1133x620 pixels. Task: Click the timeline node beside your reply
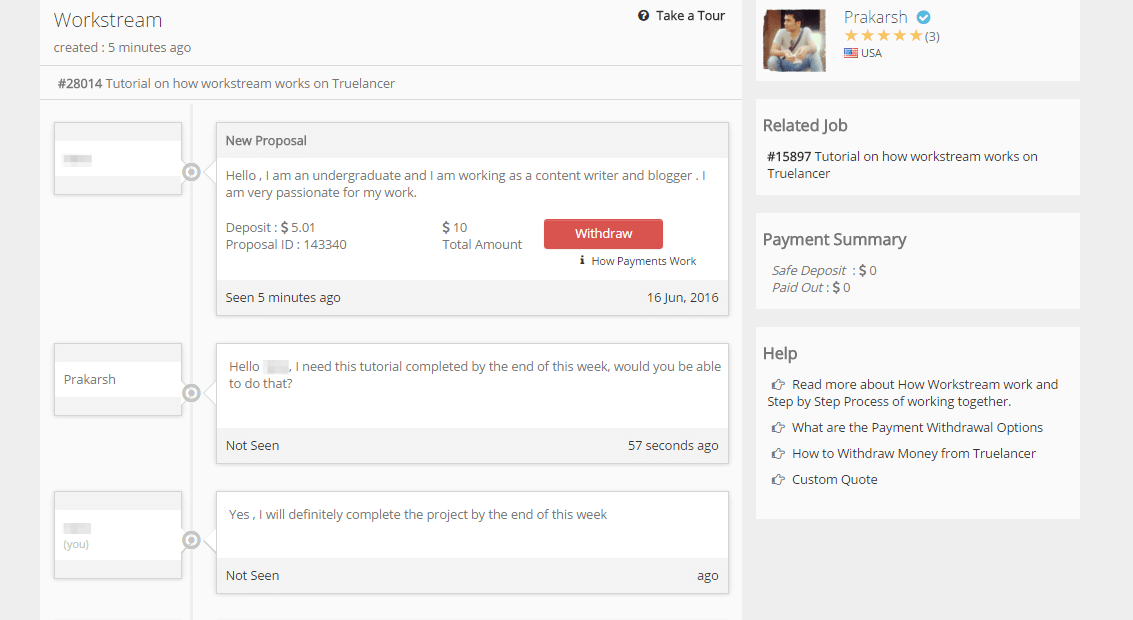[192, 540]
